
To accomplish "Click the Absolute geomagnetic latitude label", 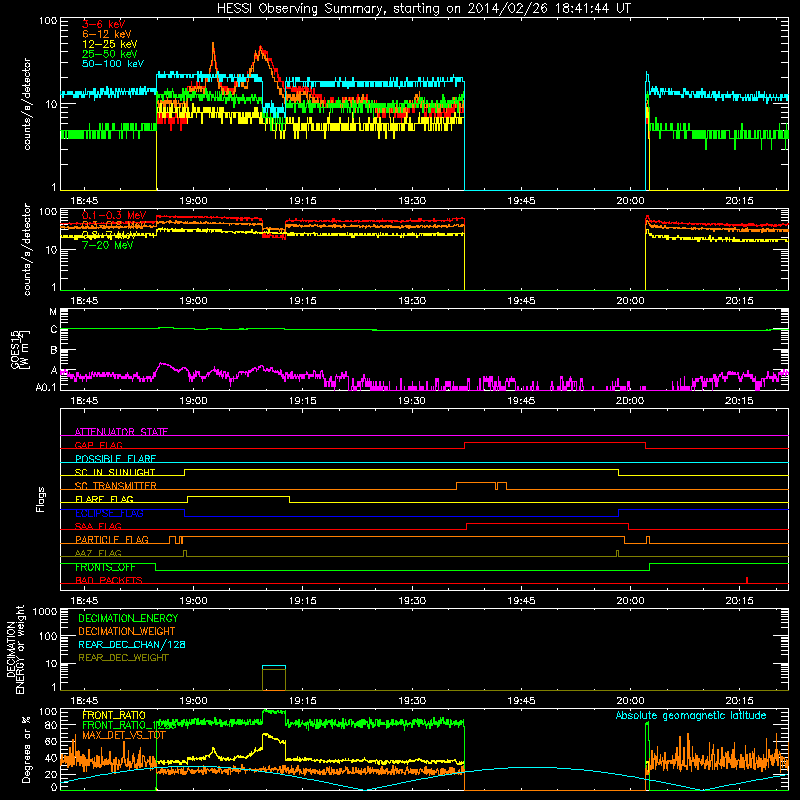I will click(691, 715).
